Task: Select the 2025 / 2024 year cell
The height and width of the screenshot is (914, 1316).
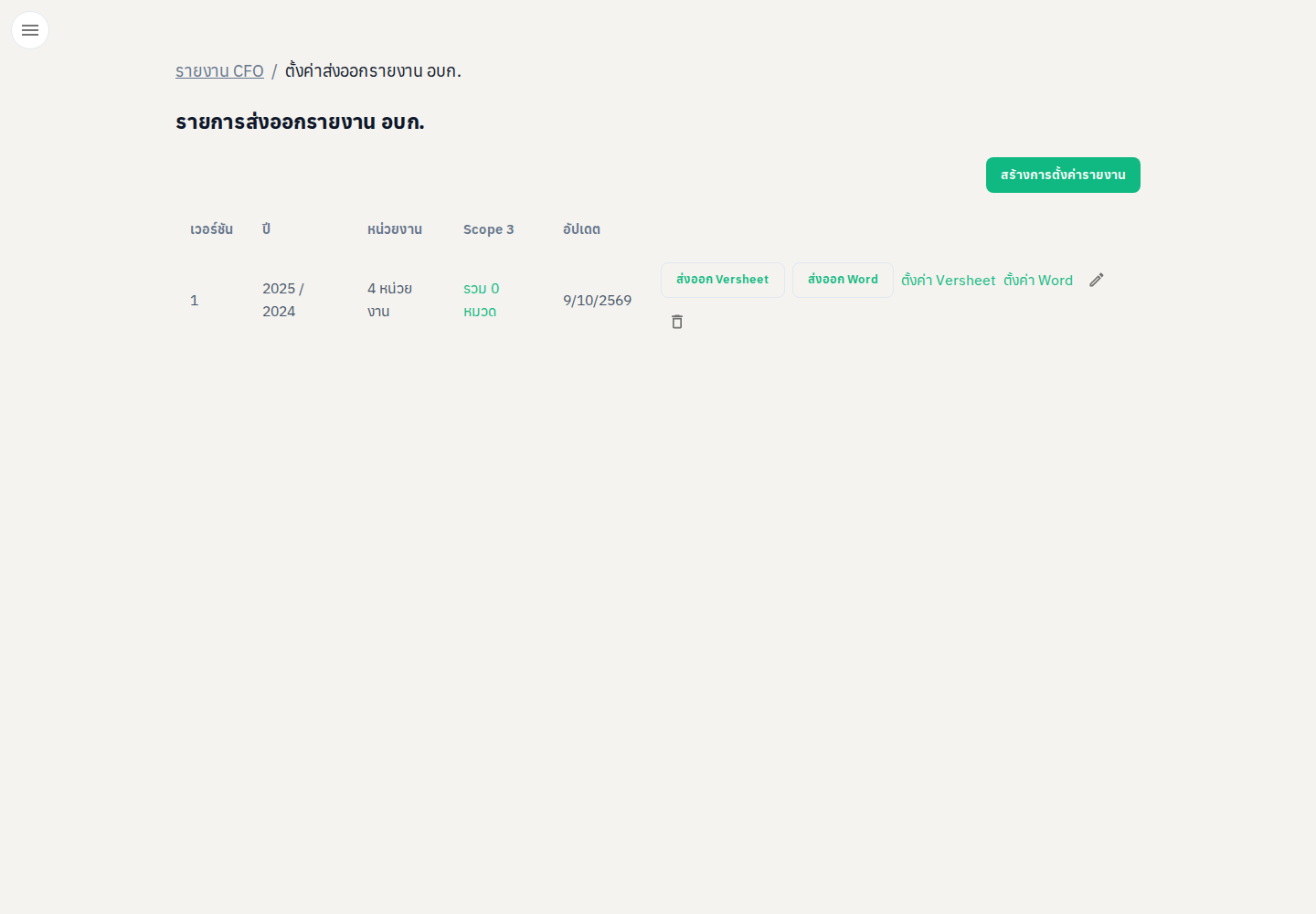Action: click(283, 300)
